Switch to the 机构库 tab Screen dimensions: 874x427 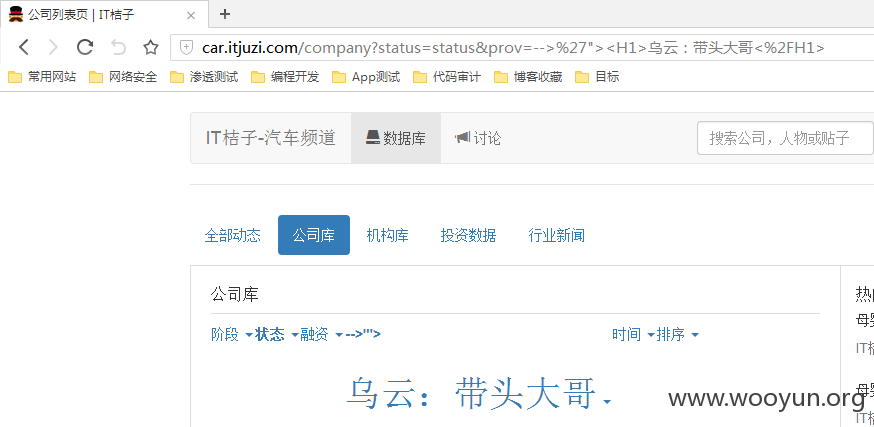click(x=387, y=235)
